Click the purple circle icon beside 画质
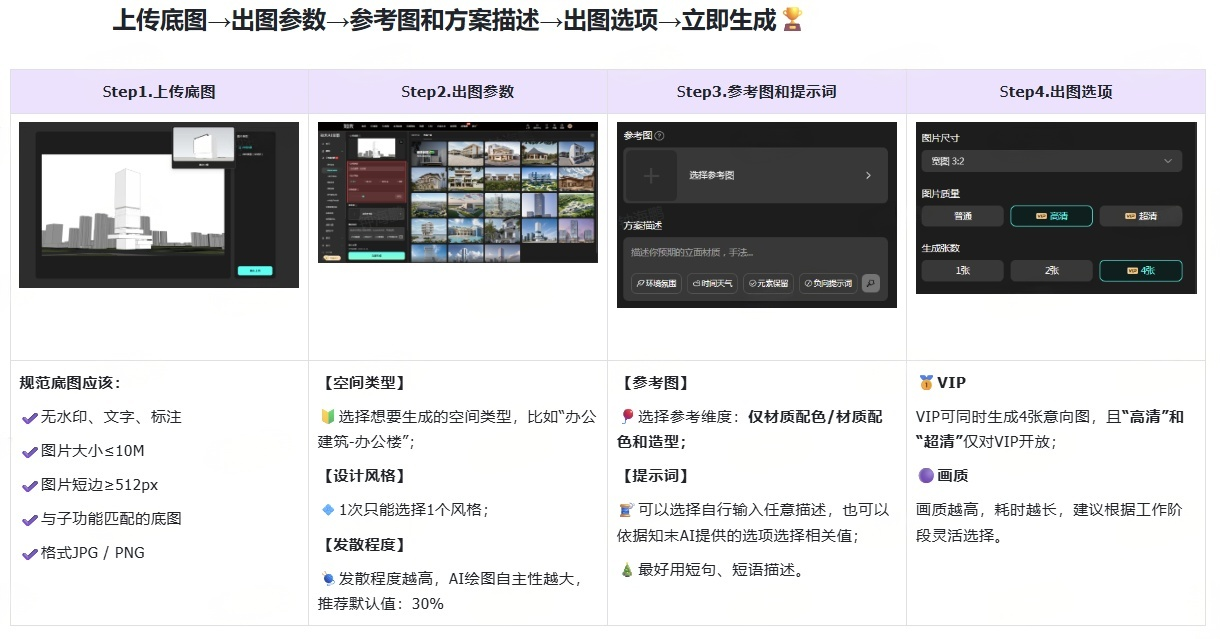Image resolution: width=1220 pixels, height=639 pixels. click(x=925, y=476)
